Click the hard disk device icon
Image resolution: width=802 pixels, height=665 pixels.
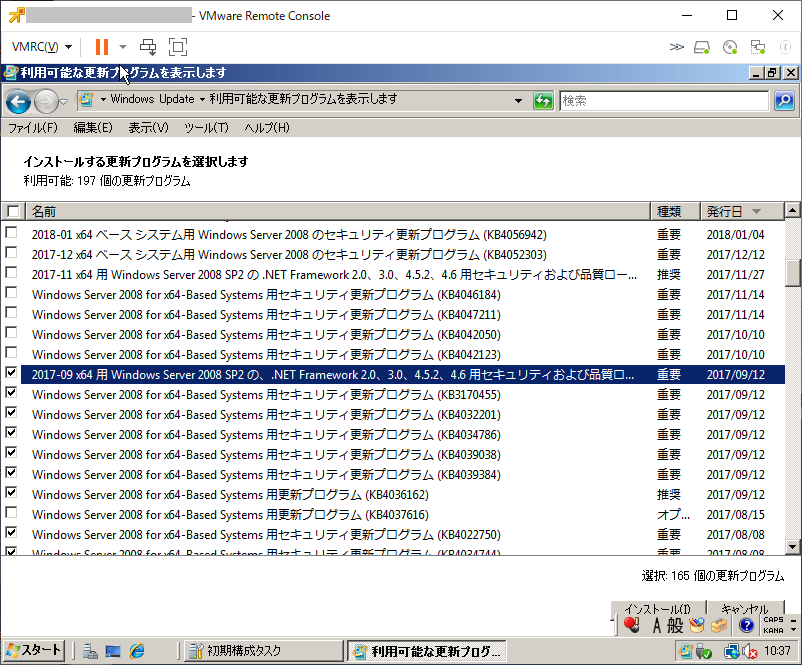click(702, 48)
